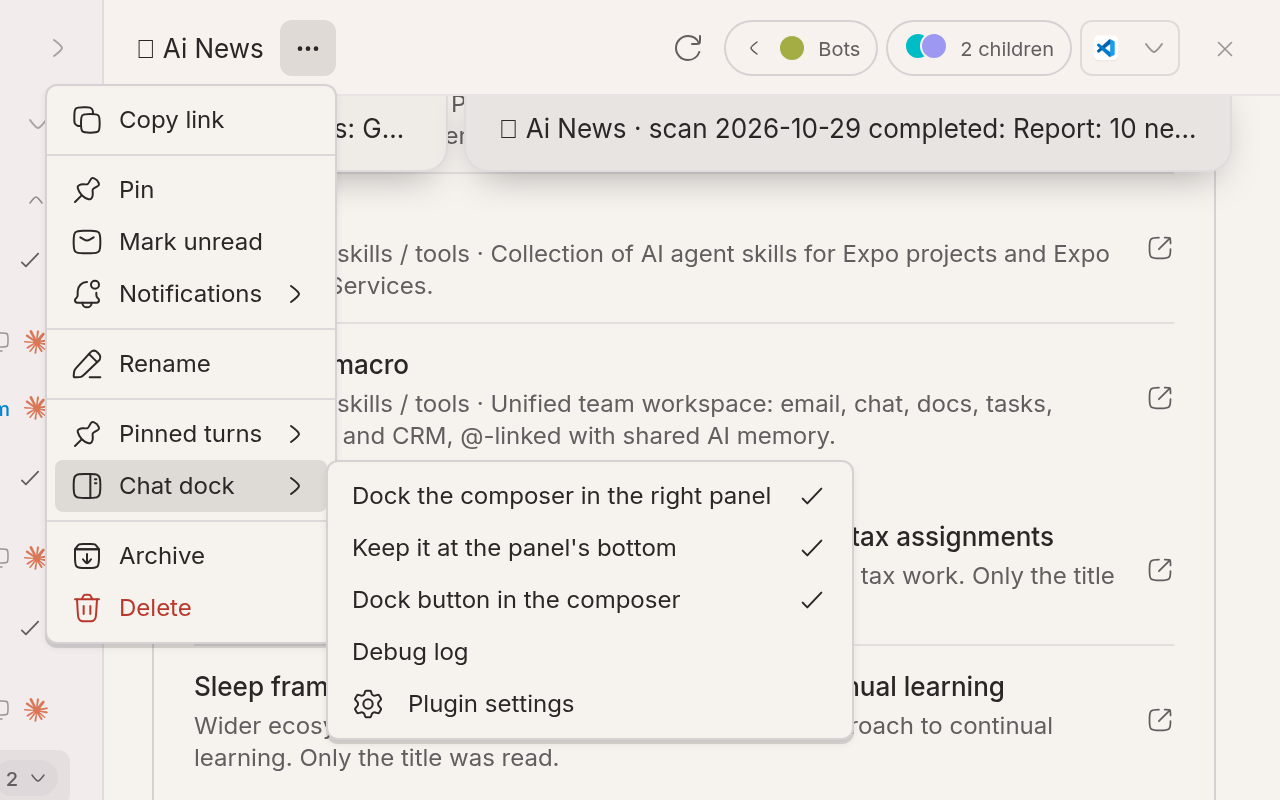Toggle Keep it at the panel's bottom

click(x=590, y=548)
